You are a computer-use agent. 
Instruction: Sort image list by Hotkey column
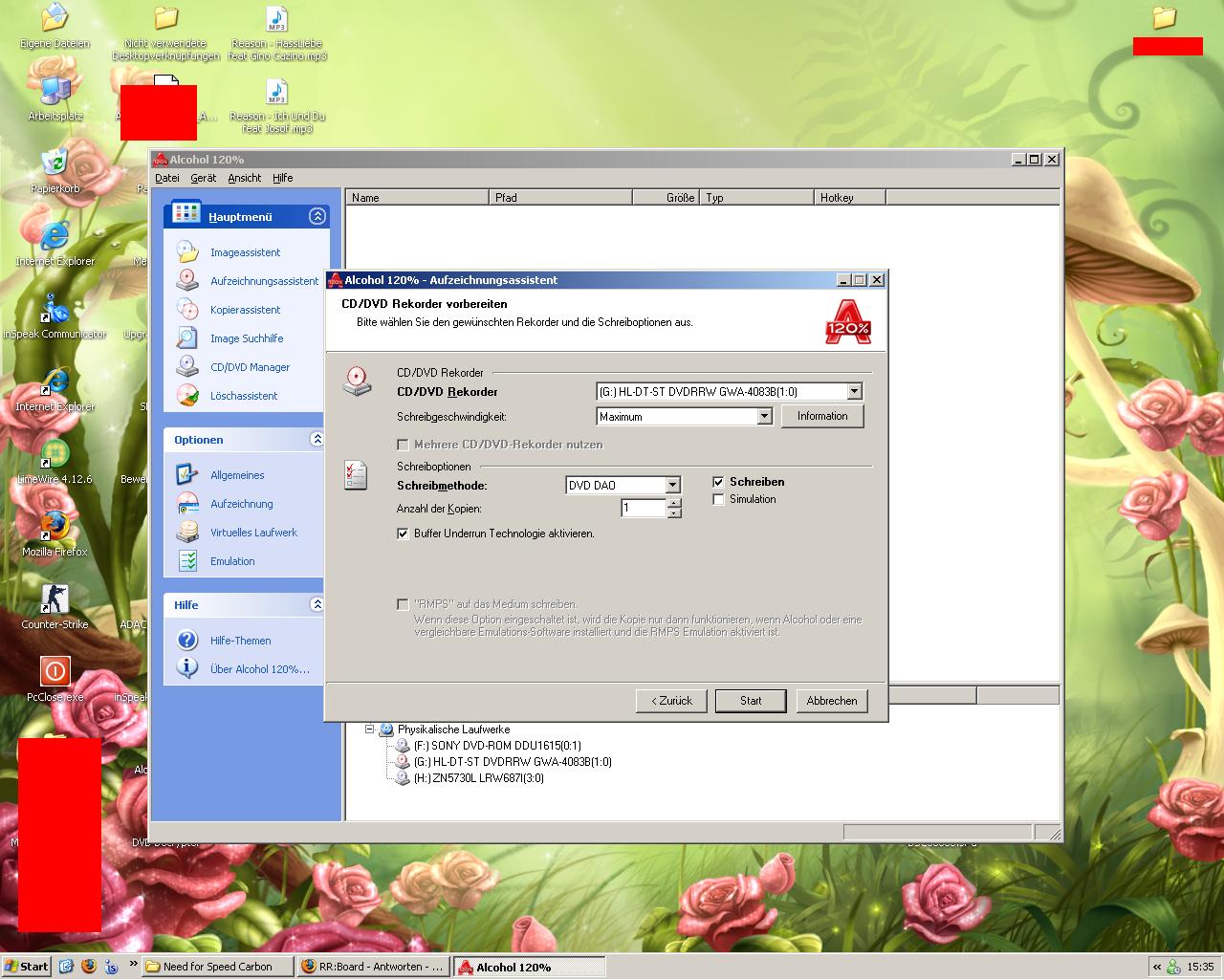pyautogui.click(x=850, y=198)
